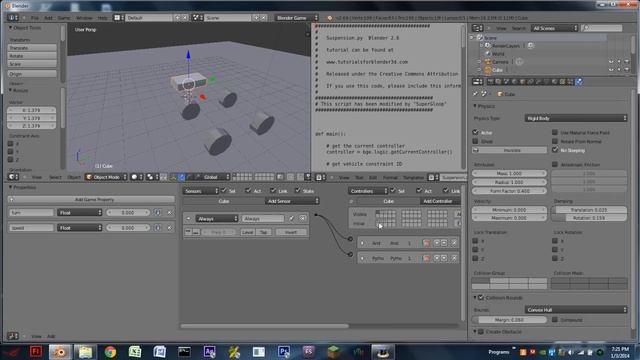Image resolution: width=640 pixels, height=360 pixels.
Task: Open the outliner editor type selector icon
Action: point(478,28)
